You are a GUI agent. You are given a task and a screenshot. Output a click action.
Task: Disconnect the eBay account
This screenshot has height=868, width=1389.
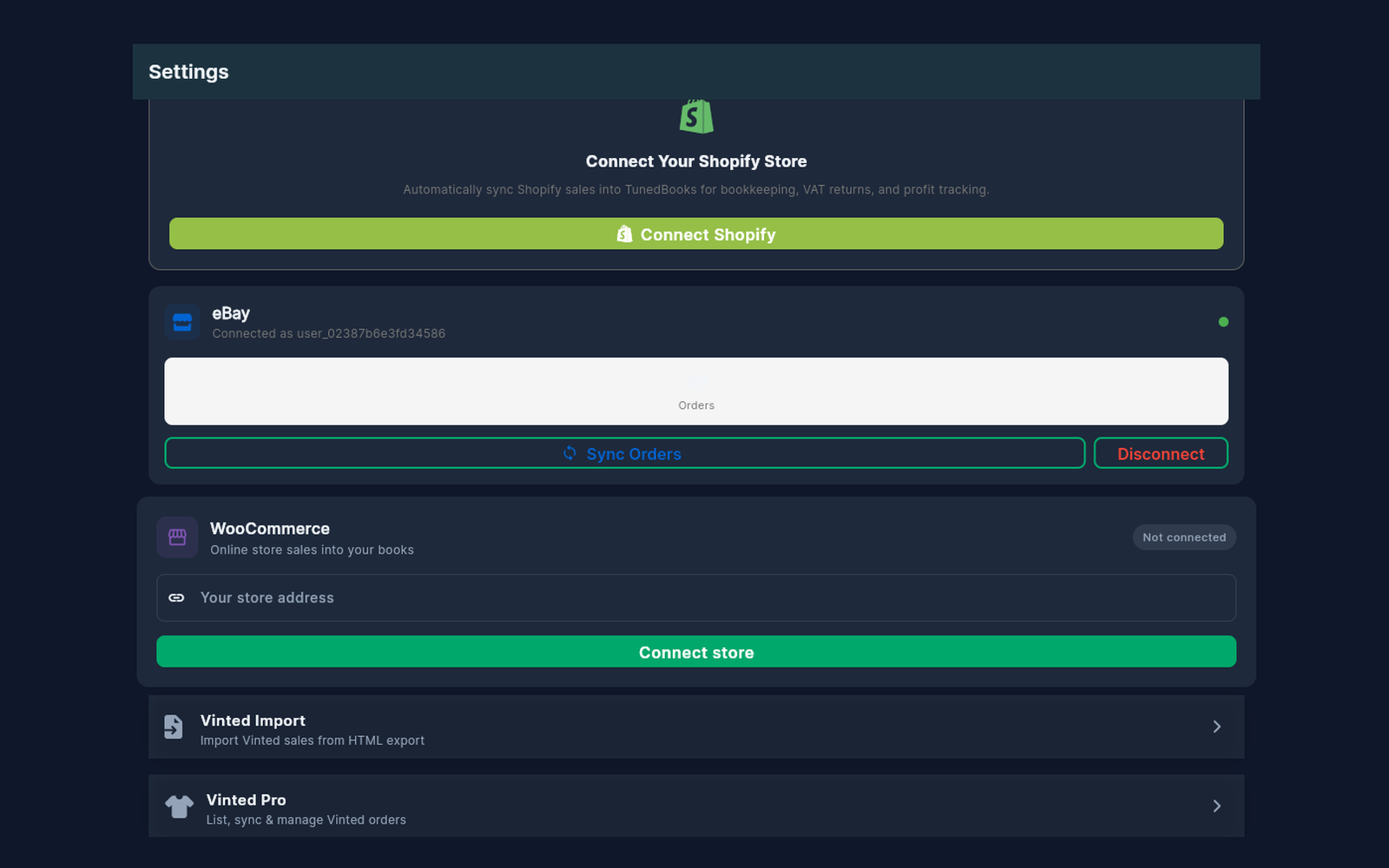(x=1161, y=453)
